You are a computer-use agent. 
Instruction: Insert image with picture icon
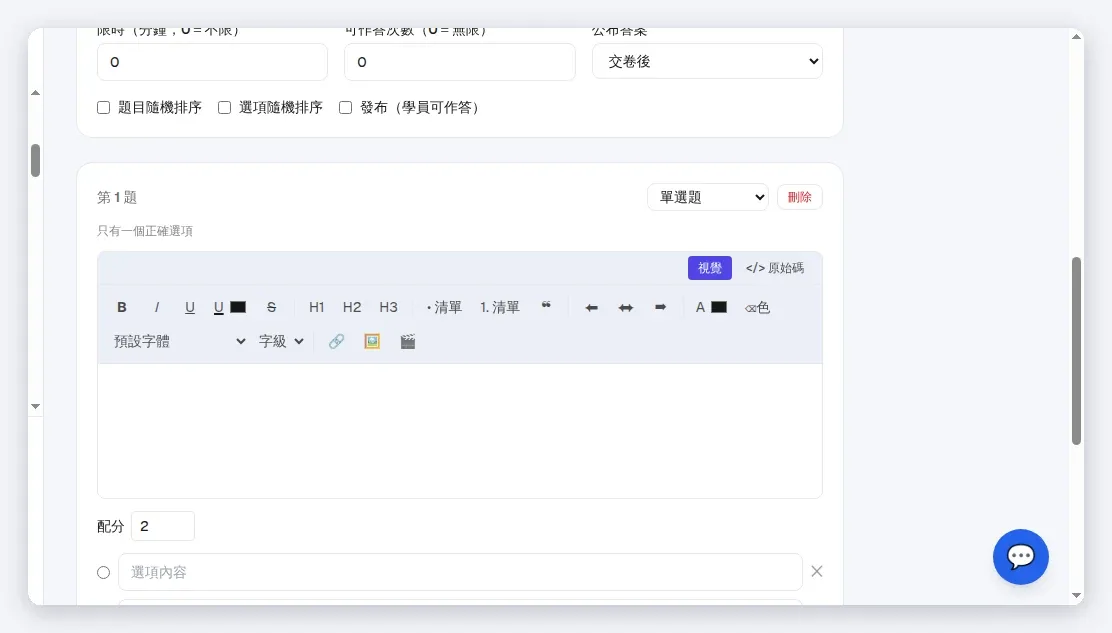[x=372, y=341]
